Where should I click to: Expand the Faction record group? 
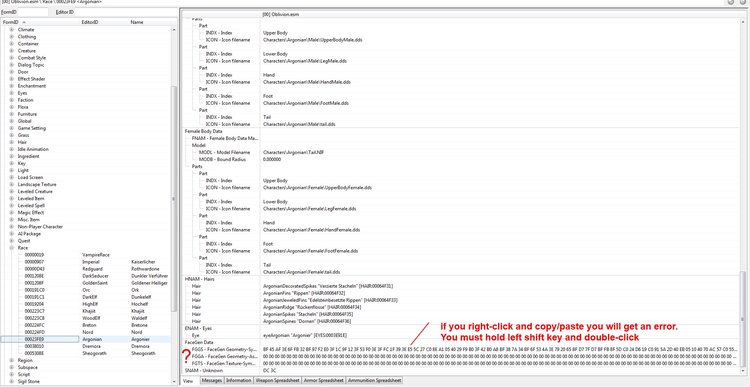tap(11, 100)
